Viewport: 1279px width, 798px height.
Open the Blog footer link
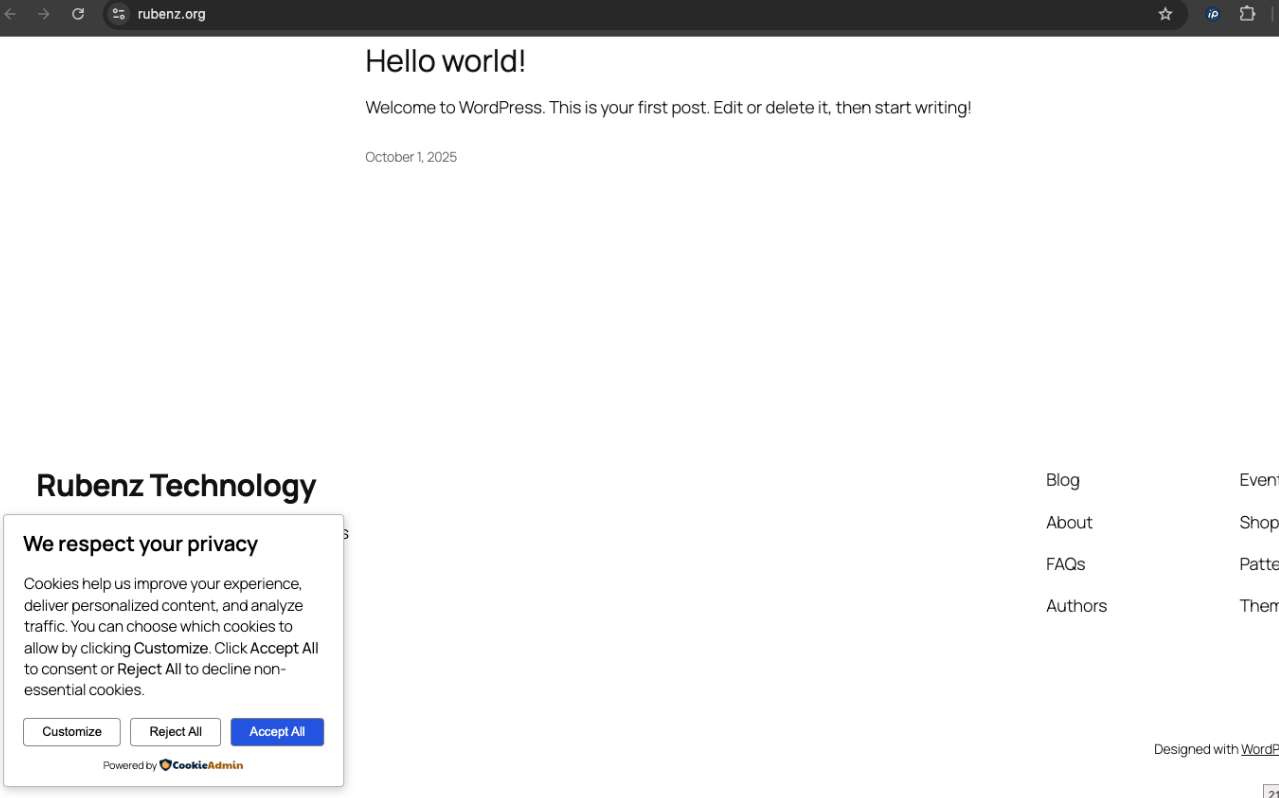coord(1062,480)
